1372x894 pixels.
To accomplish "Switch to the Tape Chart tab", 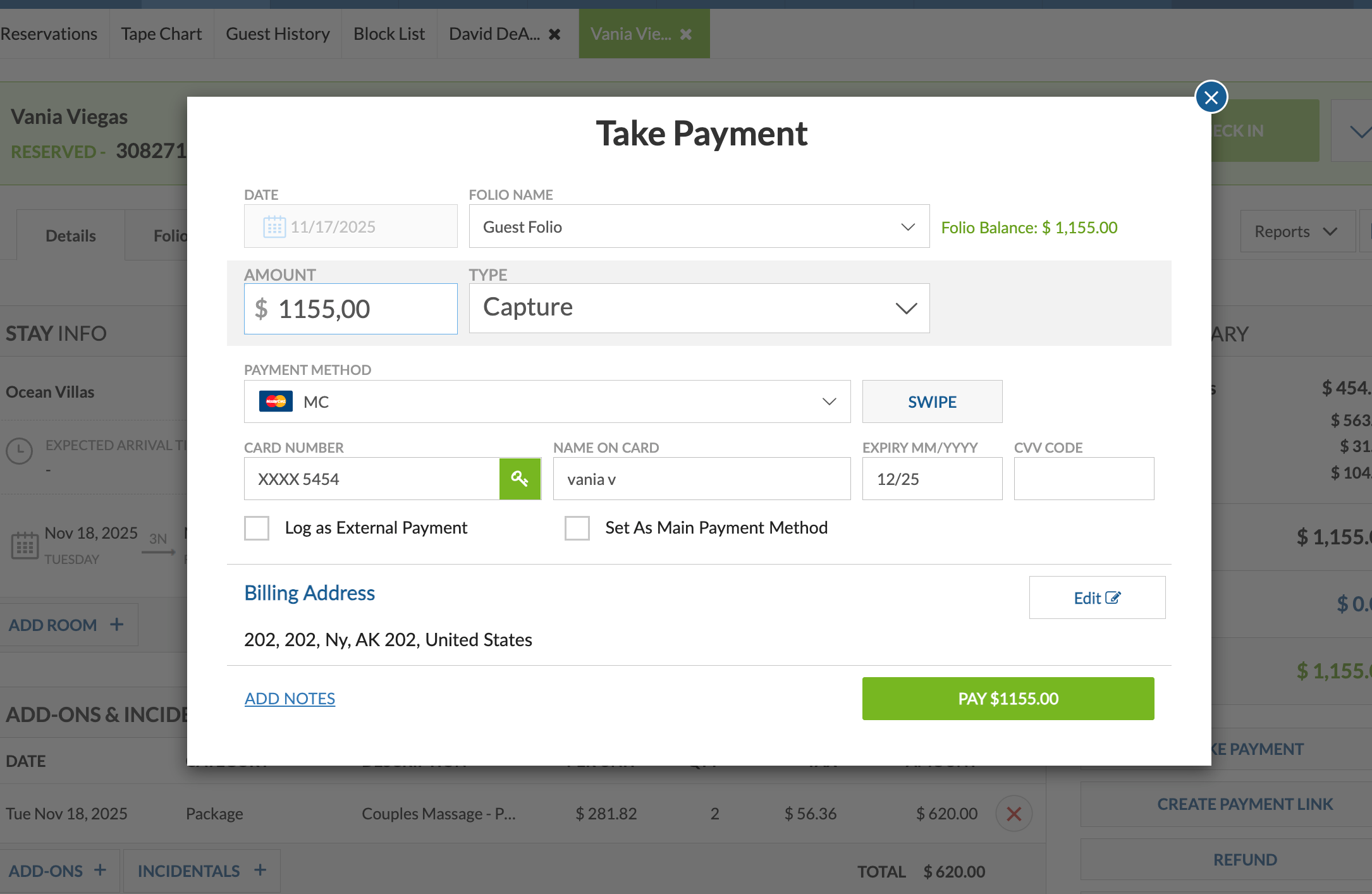I will pyautogui.click(x=161, y=34).
